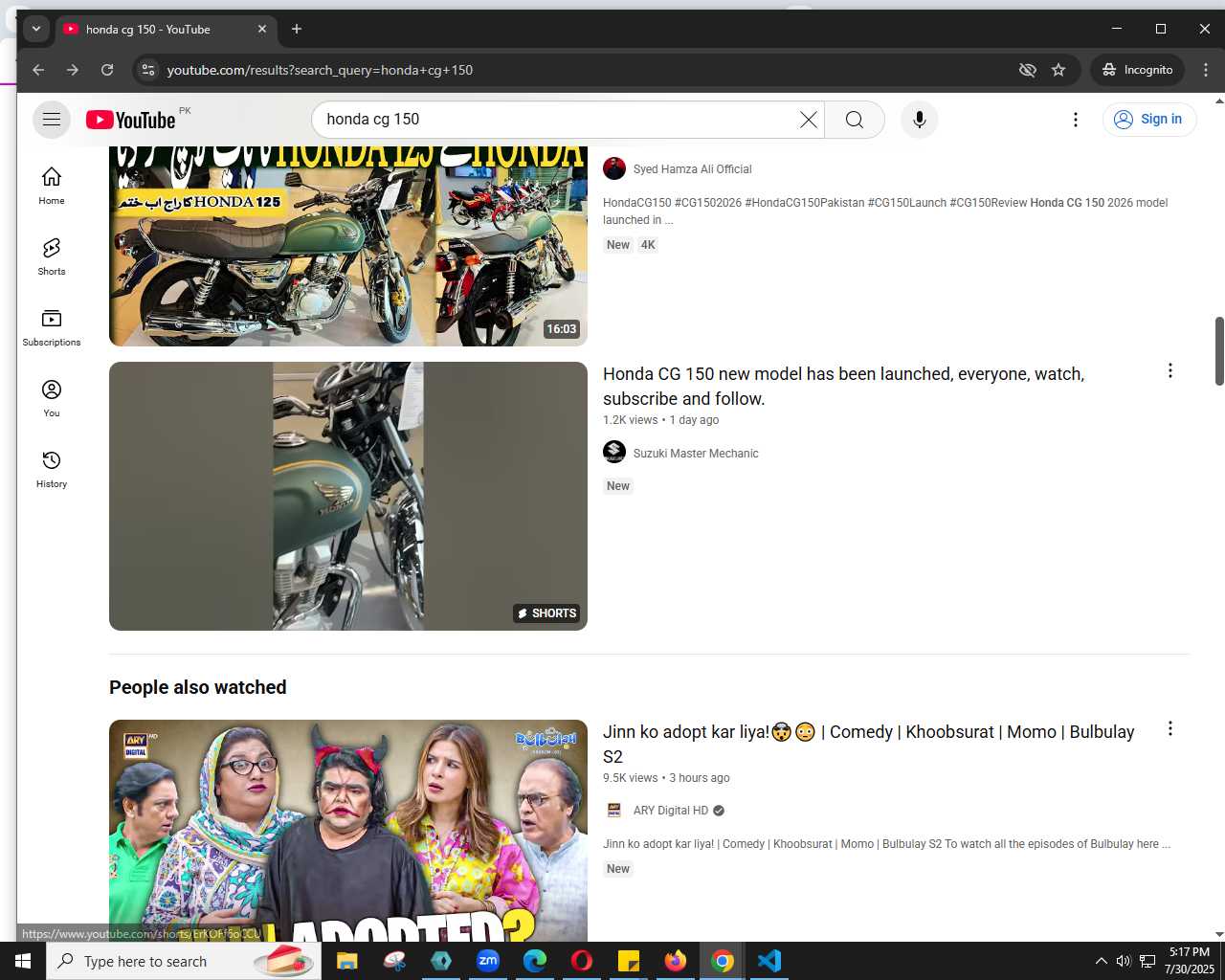1225x980 pixels.
Task: Open more options for Honda CG 150 short
Action: [x=1169, y=370]
